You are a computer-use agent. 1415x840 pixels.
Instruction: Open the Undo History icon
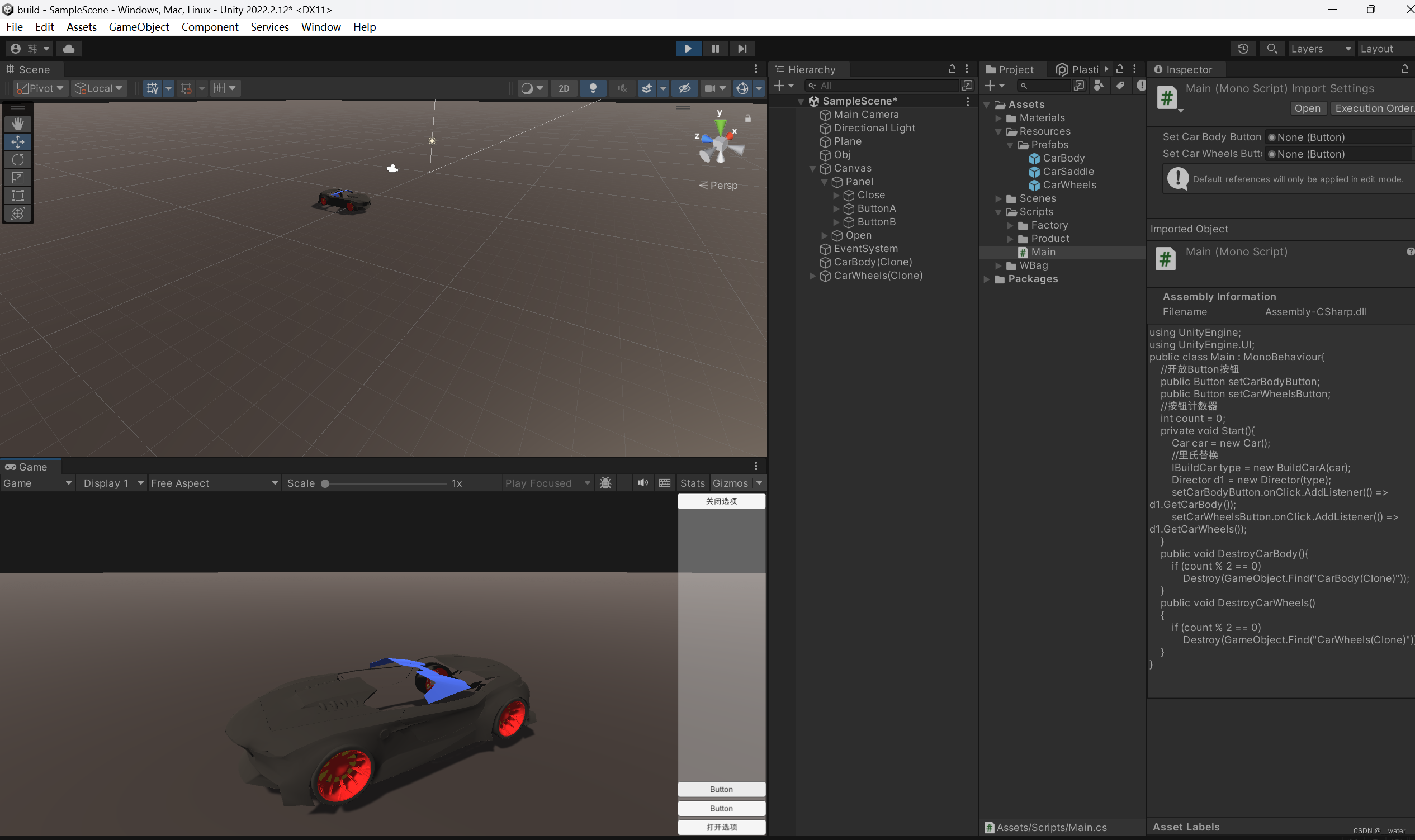(1243, 49)
